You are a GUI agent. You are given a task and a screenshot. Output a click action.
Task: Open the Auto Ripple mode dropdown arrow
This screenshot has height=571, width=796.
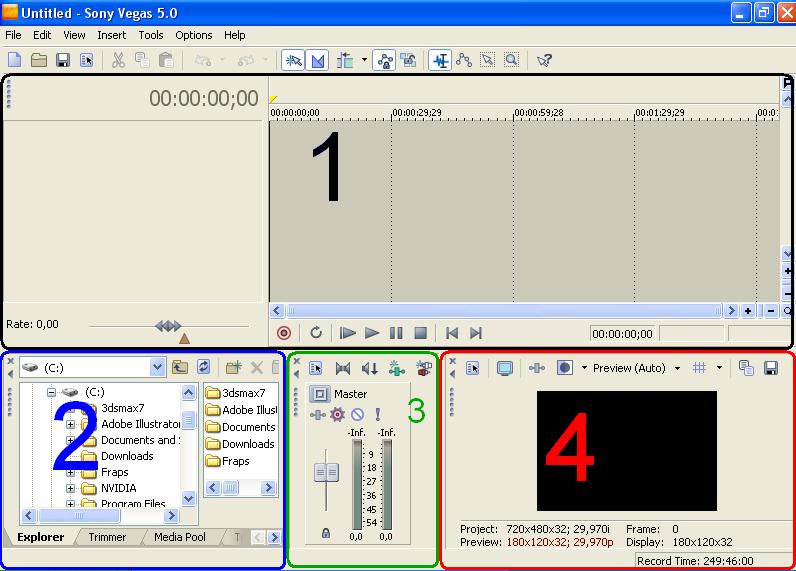[364, 60]
